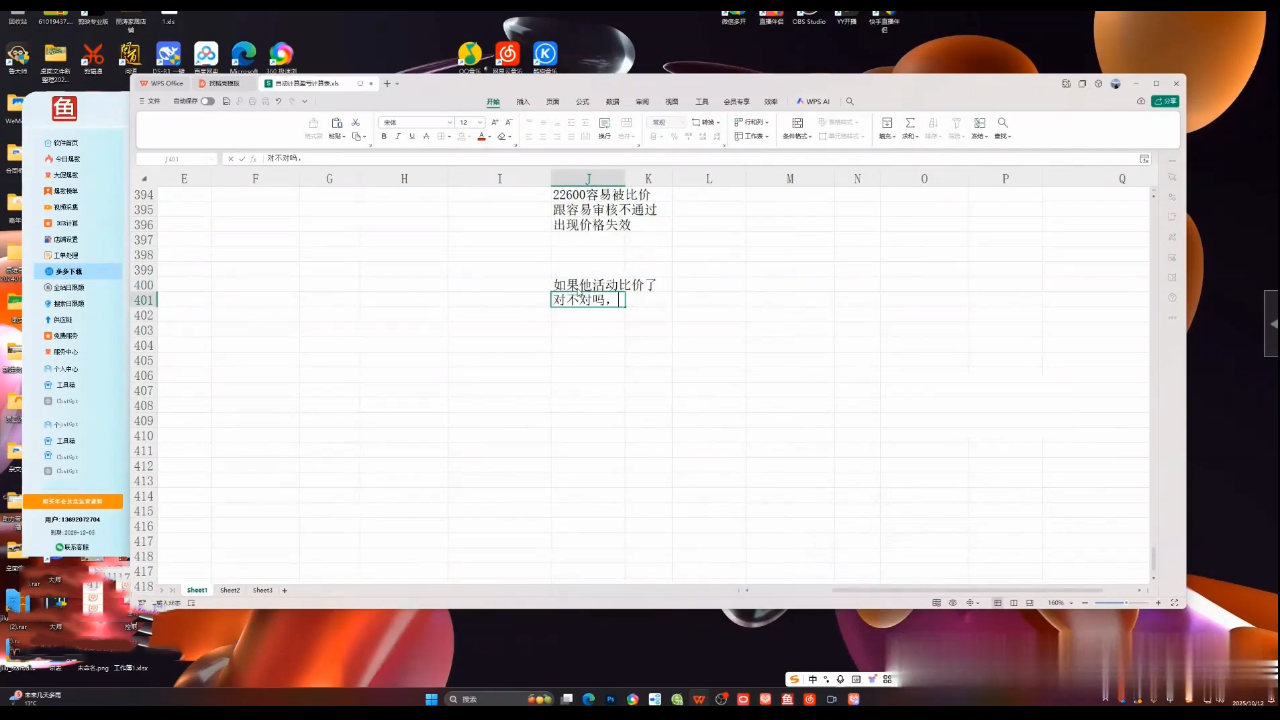Expand the font color dropdown arrow
The height and width of the screenshot is (720, 1280).
pyautogui.click(x=490, y=136)
